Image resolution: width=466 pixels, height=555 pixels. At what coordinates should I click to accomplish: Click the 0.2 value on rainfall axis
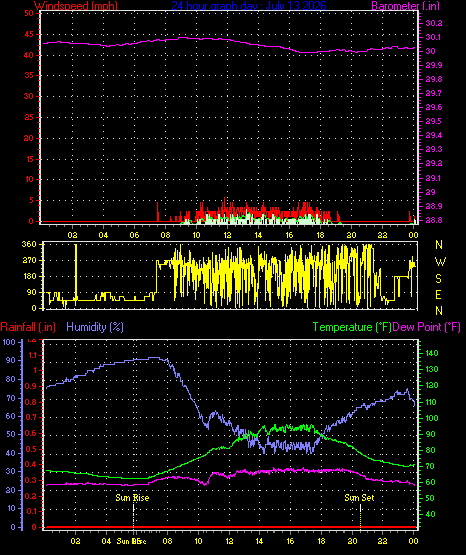pyautogui.click(x=31, y=496)
